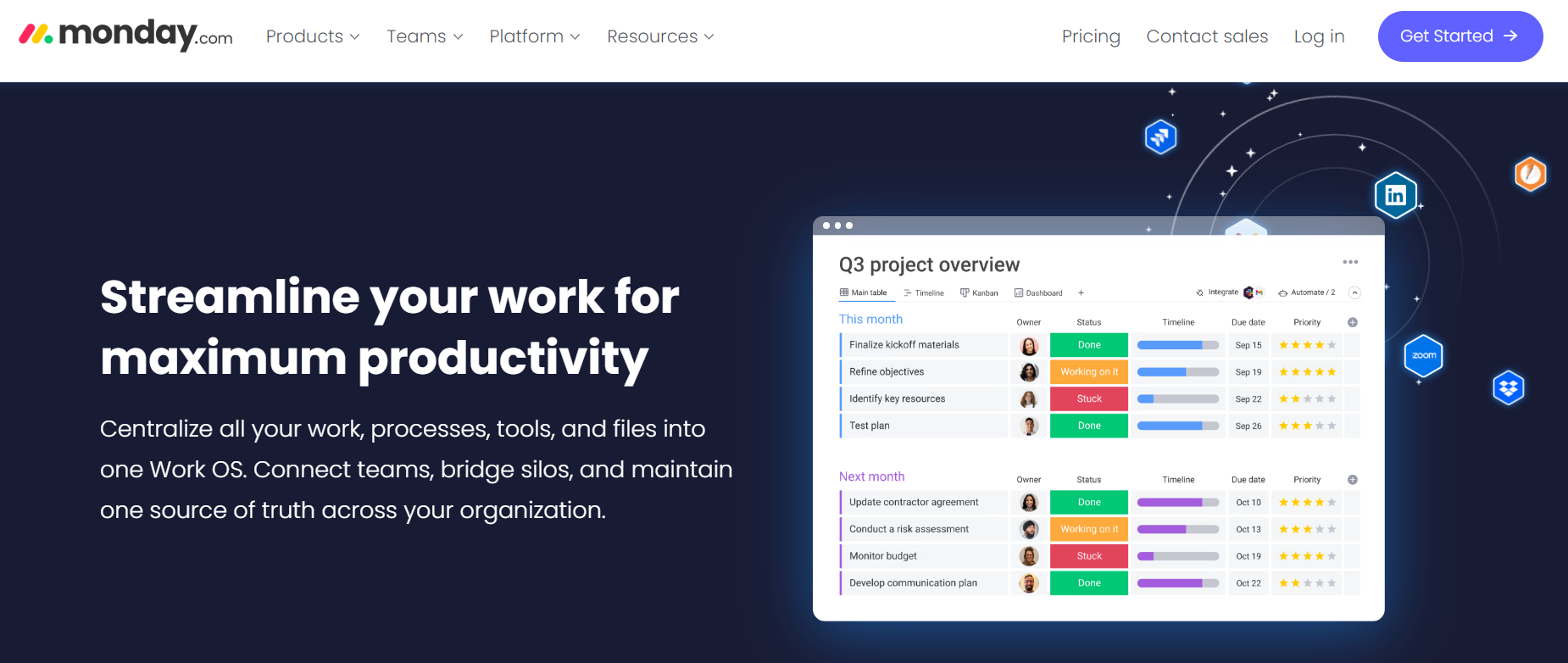Image resolution: width=1568 pixels, height=663 pixels.
Task: Expand the Products menu
Action: [313, 36]
